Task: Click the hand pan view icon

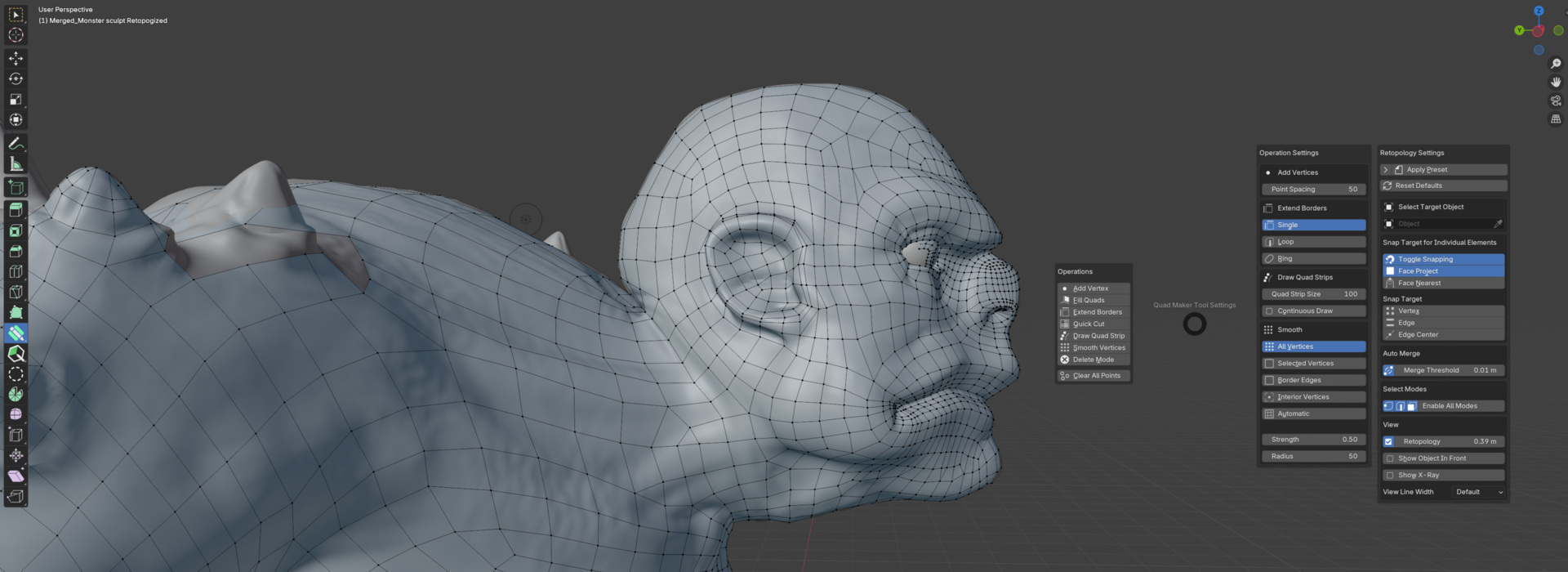Action: [x=1556, y=82]
